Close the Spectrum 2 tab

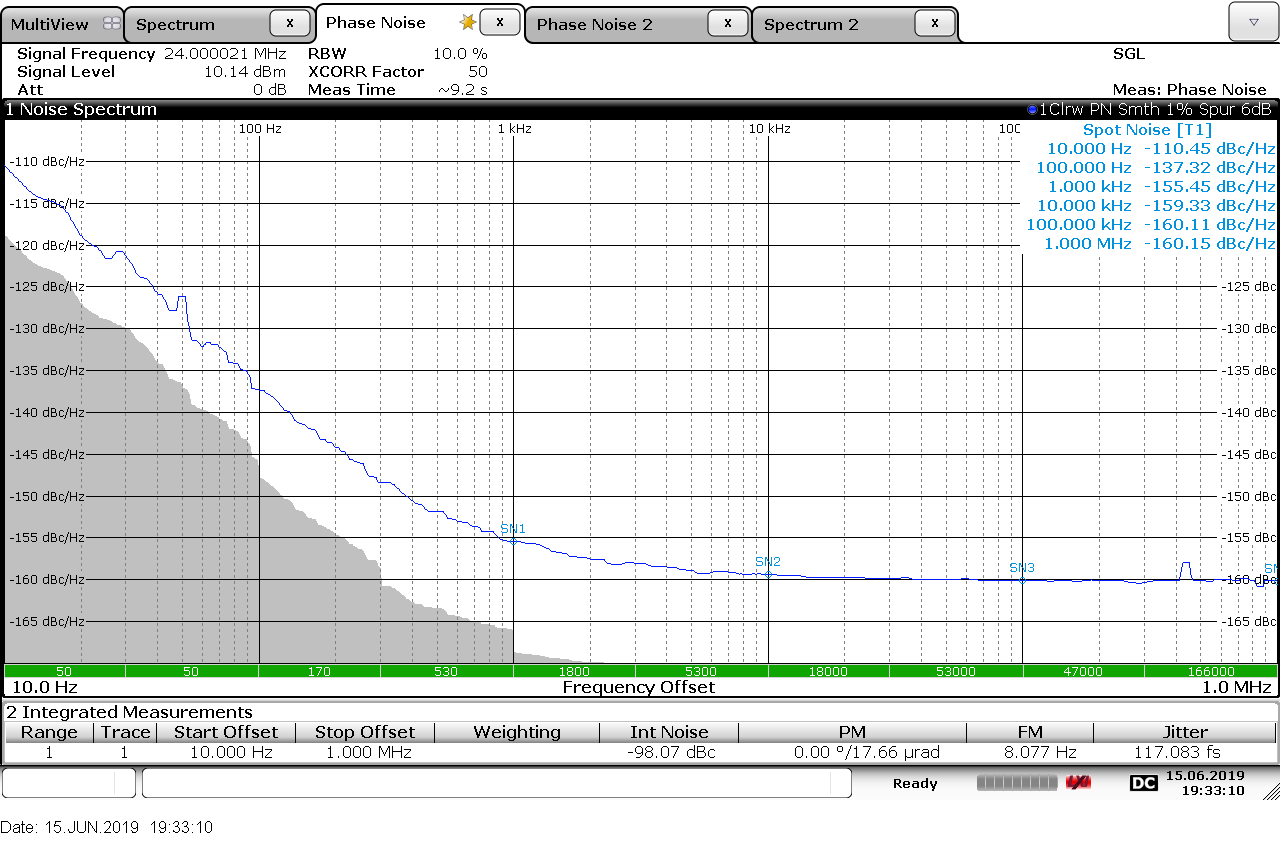(934, 23)
